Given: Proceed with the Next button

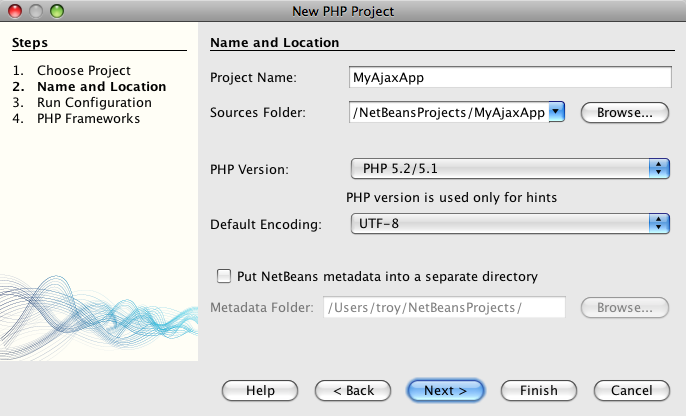Looking at the screenshot, I should click(x=445, y=390).
